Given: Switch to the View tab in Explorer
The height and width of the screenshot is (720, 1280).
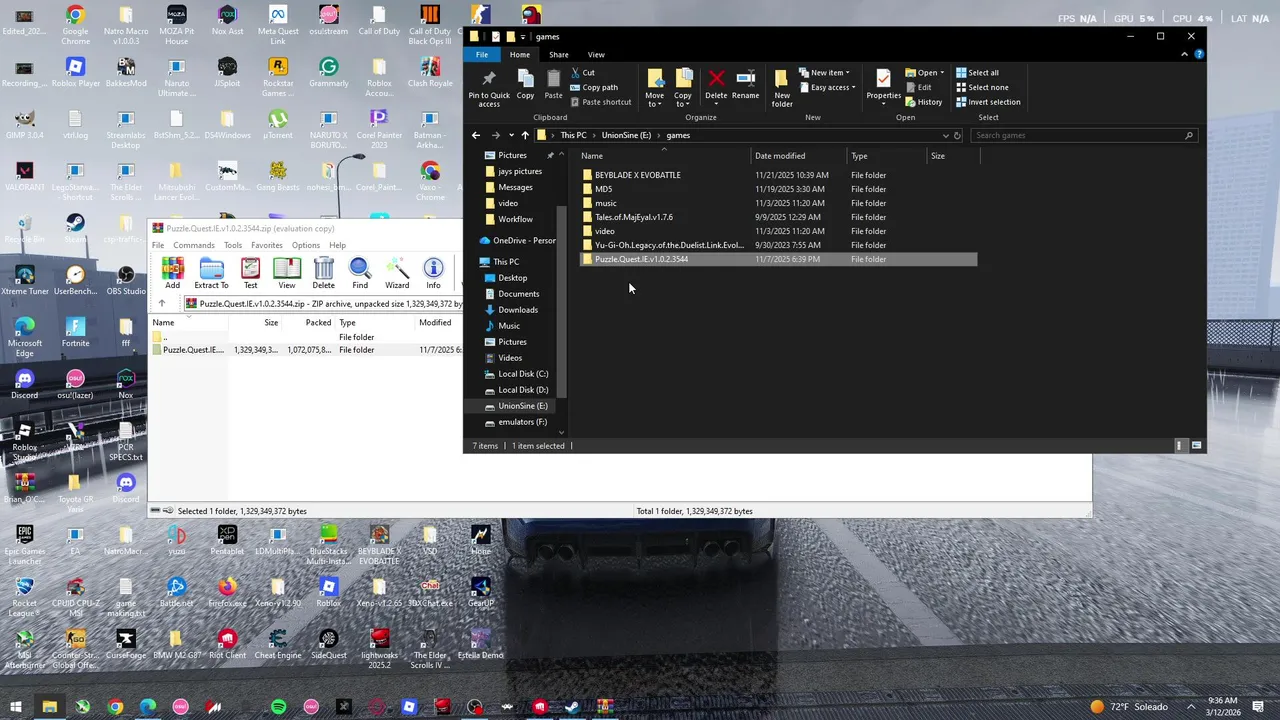Looking at the screenshot, I should pyautogui.click(x=596, y=55).
